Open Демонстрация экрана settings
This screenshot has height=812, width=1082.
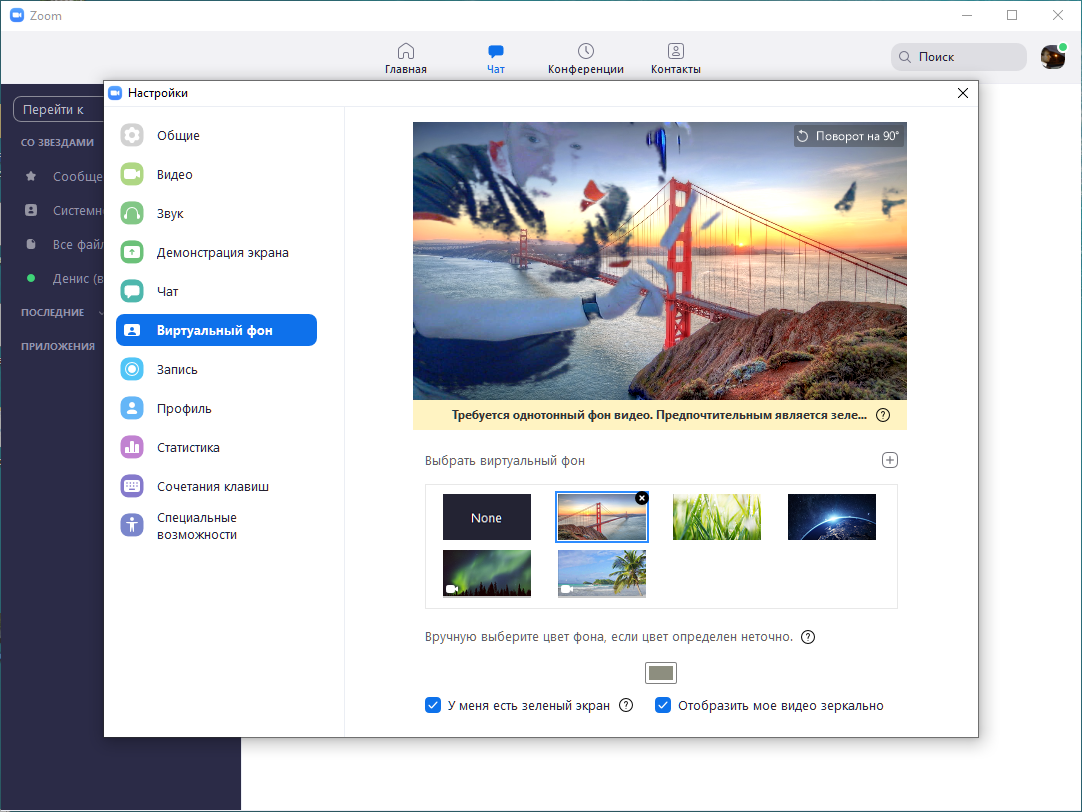(x=217, y=252)
